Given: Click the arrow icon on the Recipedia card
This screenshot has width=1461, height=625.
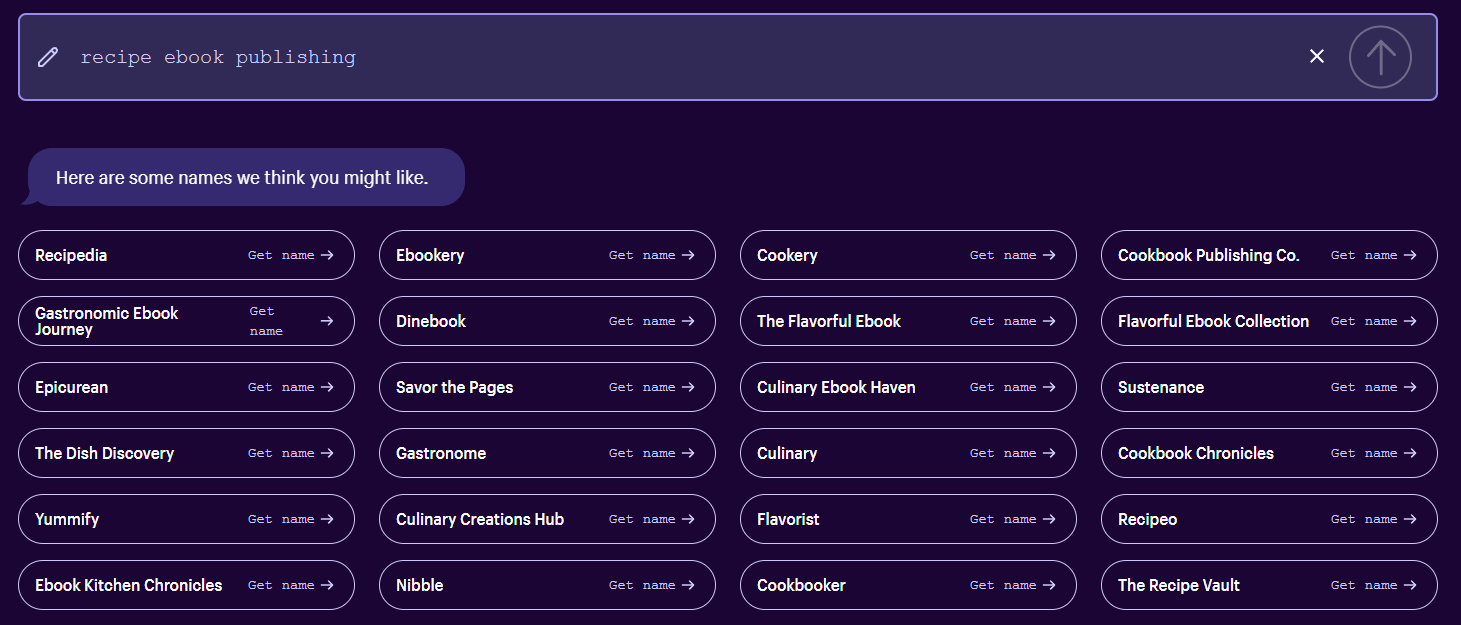Looking at the screenshot, I should point(326,254).
